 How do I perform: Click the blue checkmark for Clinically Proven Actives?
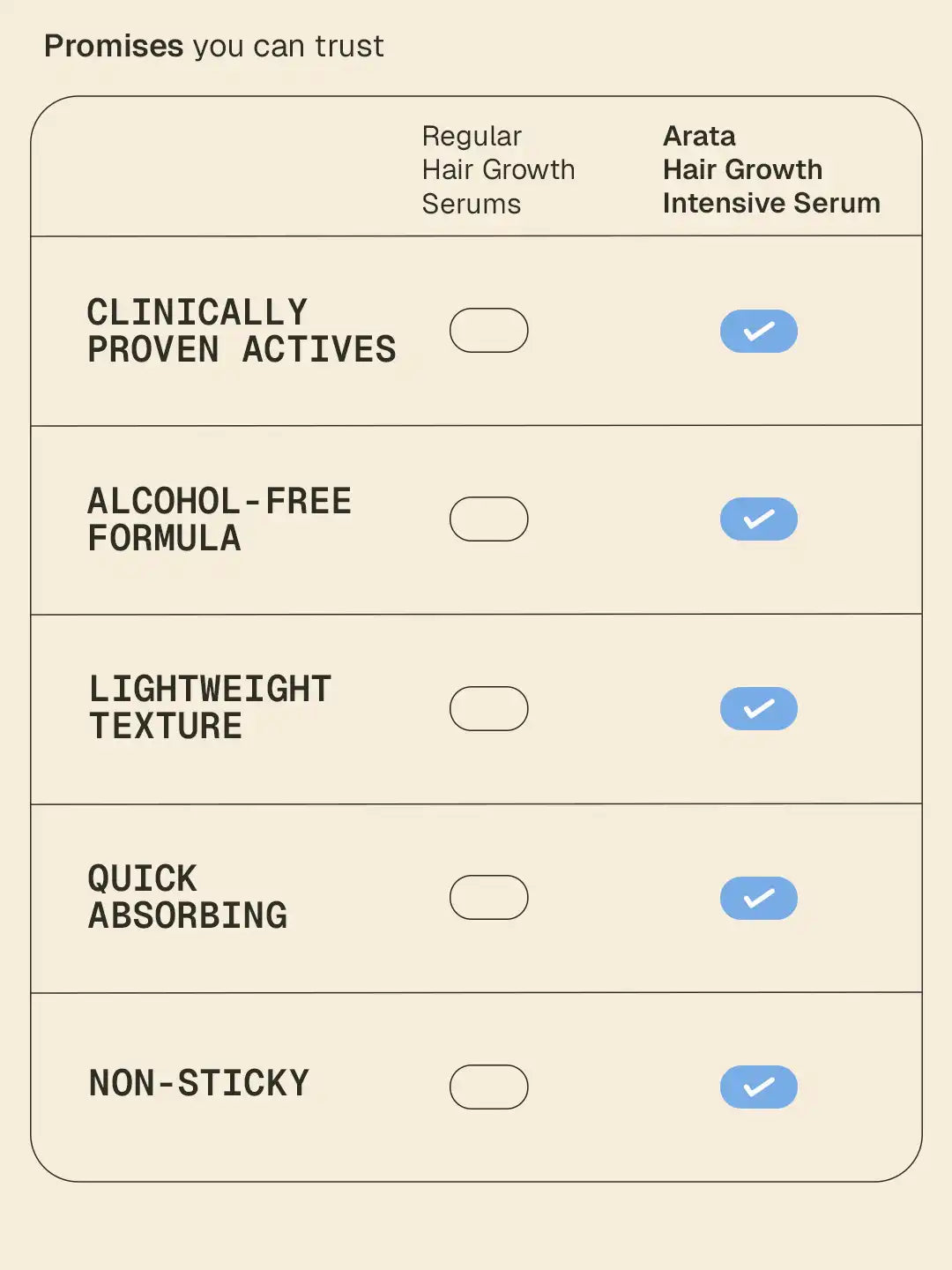[758, 331]
